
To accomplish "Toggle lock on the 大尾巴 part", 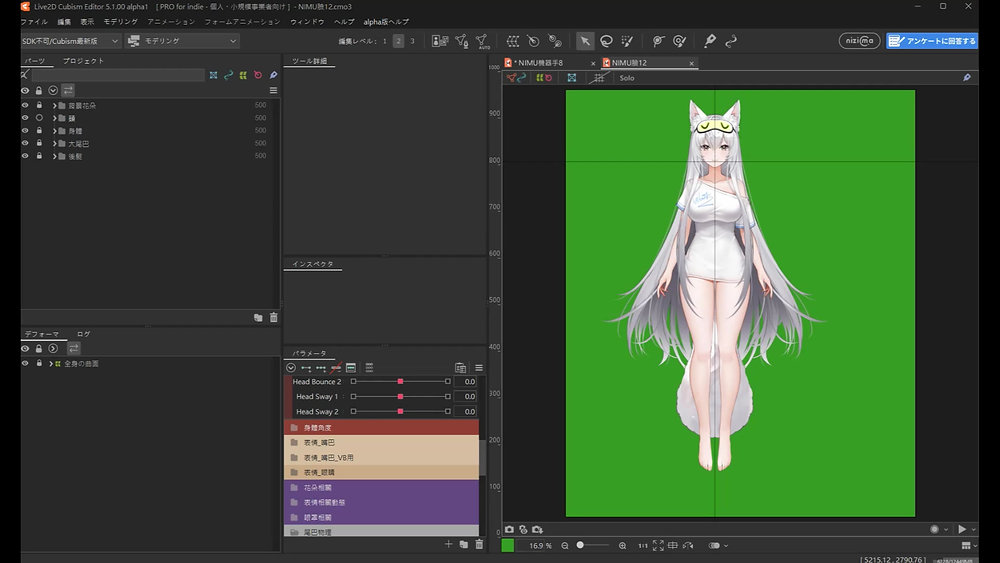I will click(x=39, y=143).
